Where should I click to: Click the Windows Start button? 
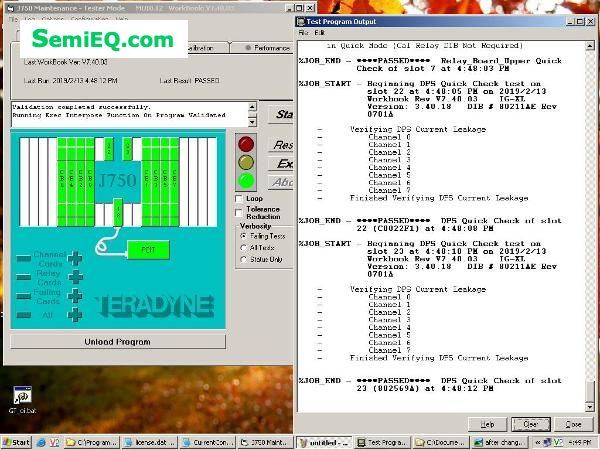[x=16, y=443]
